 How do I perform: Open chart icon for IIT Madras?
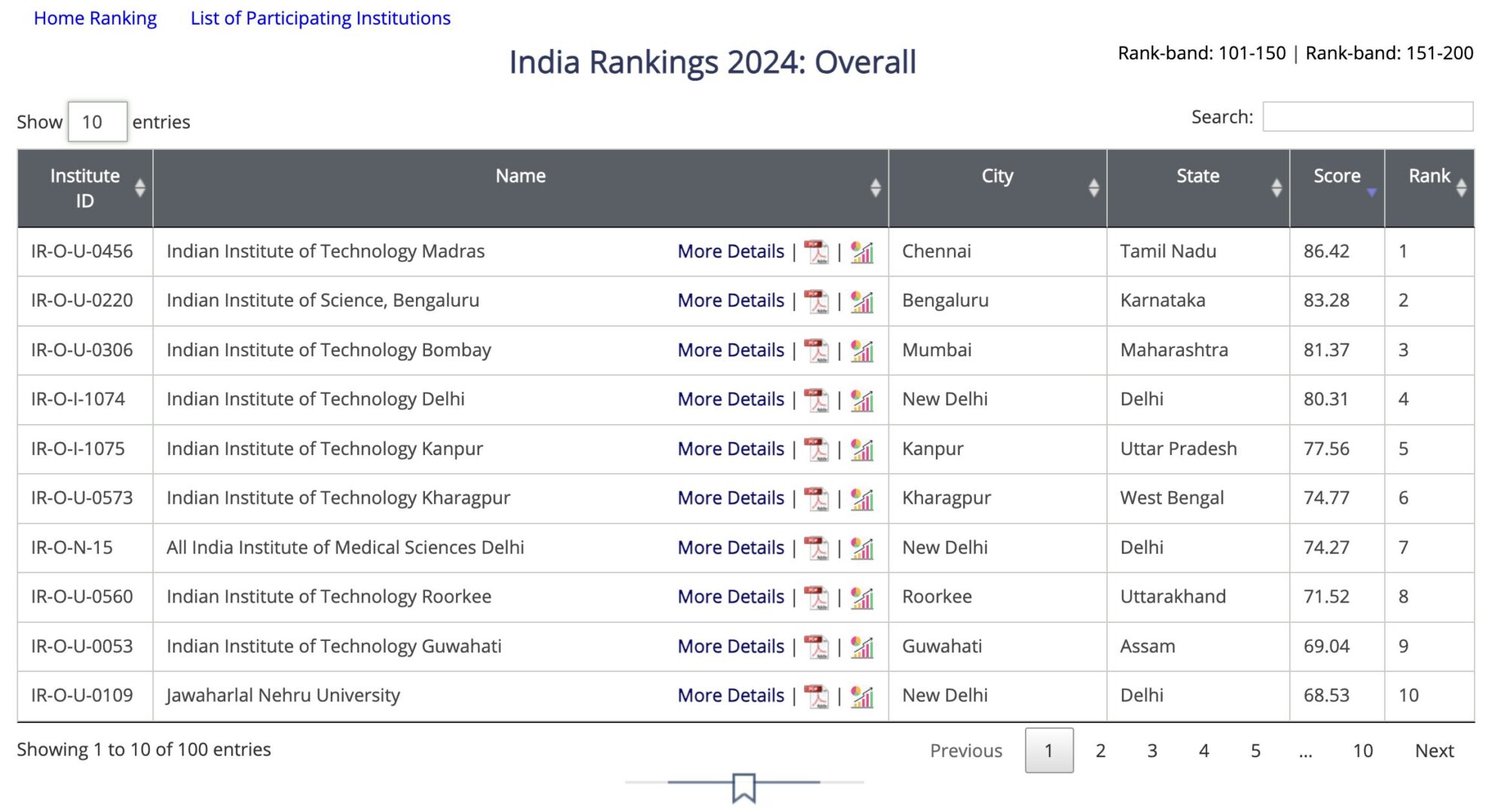tap(862, 252)
